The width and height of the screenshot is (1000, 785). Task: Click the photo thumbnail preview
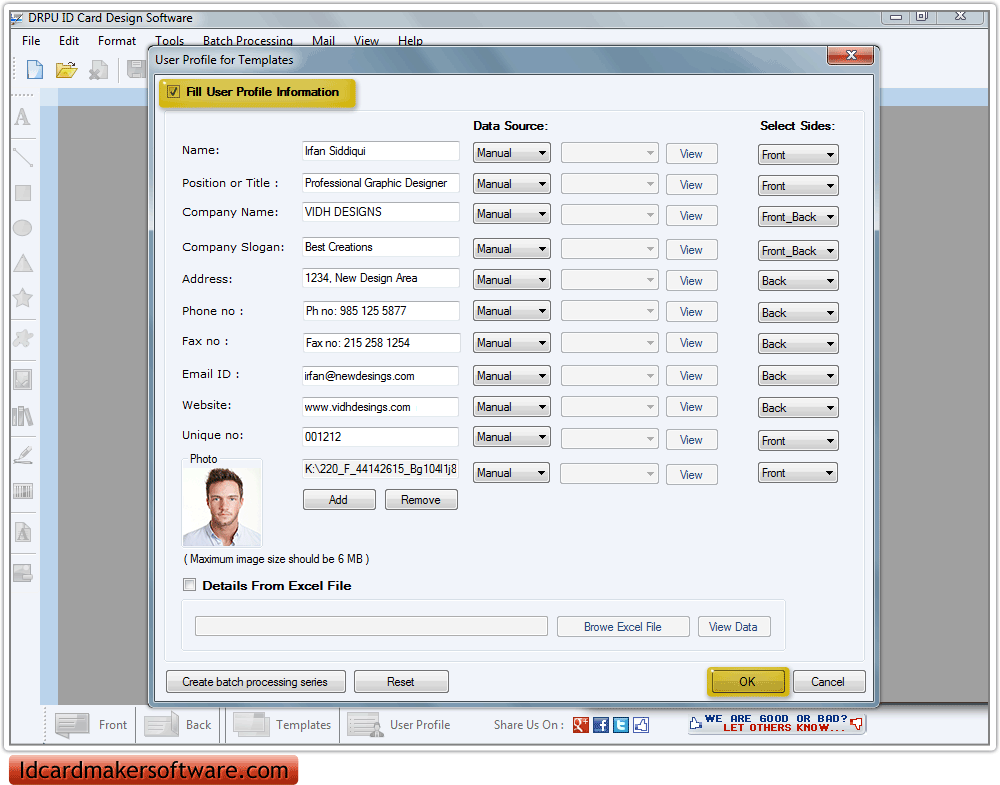click(x=222, y=505)
